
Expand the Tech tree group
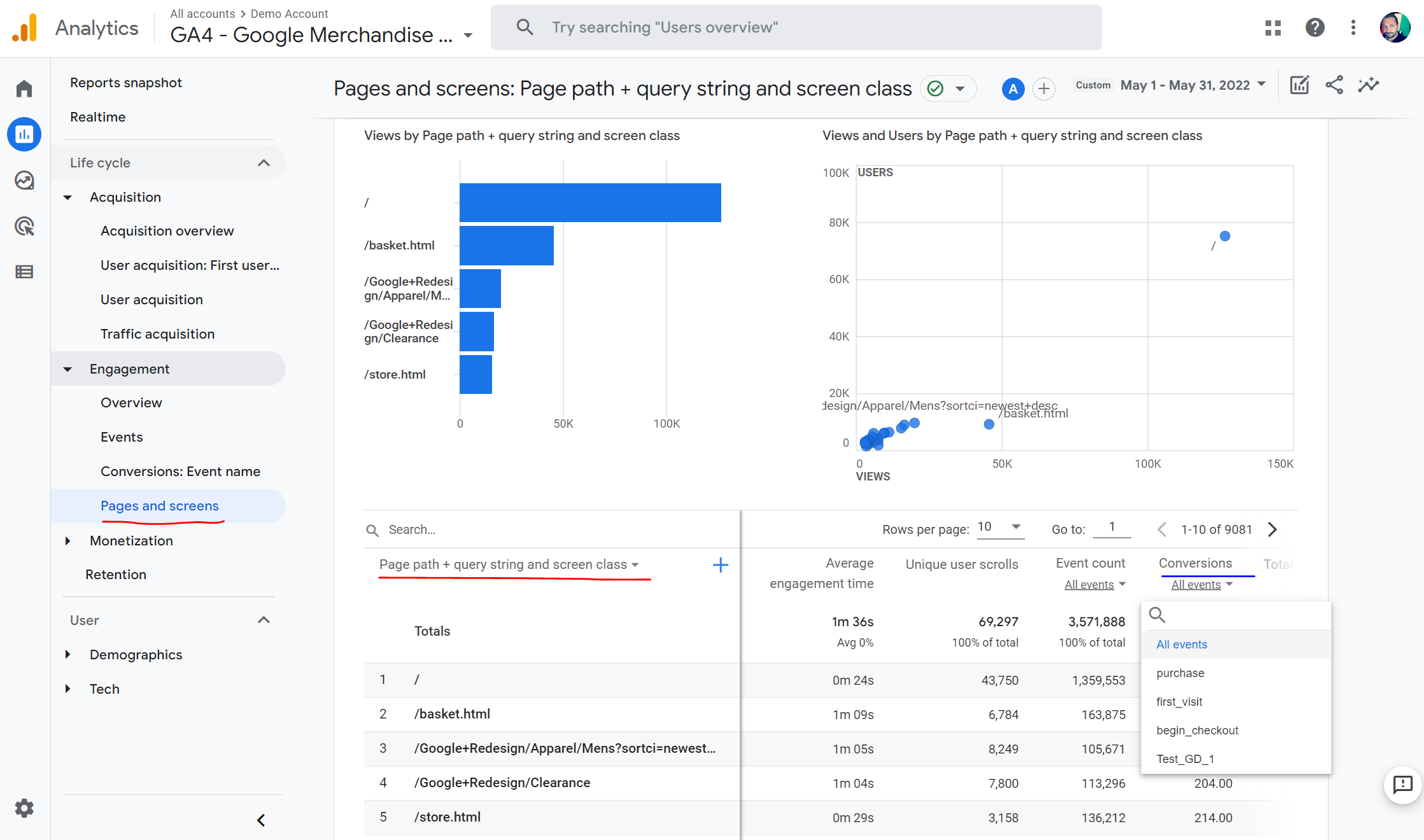68,689
